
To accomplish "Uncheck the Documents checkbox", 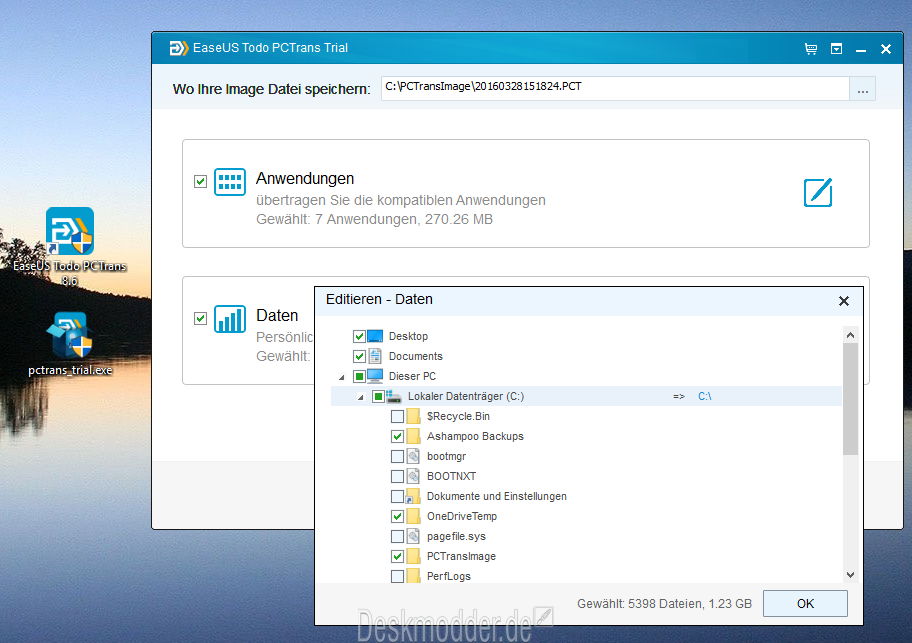I will click(359, 356).
